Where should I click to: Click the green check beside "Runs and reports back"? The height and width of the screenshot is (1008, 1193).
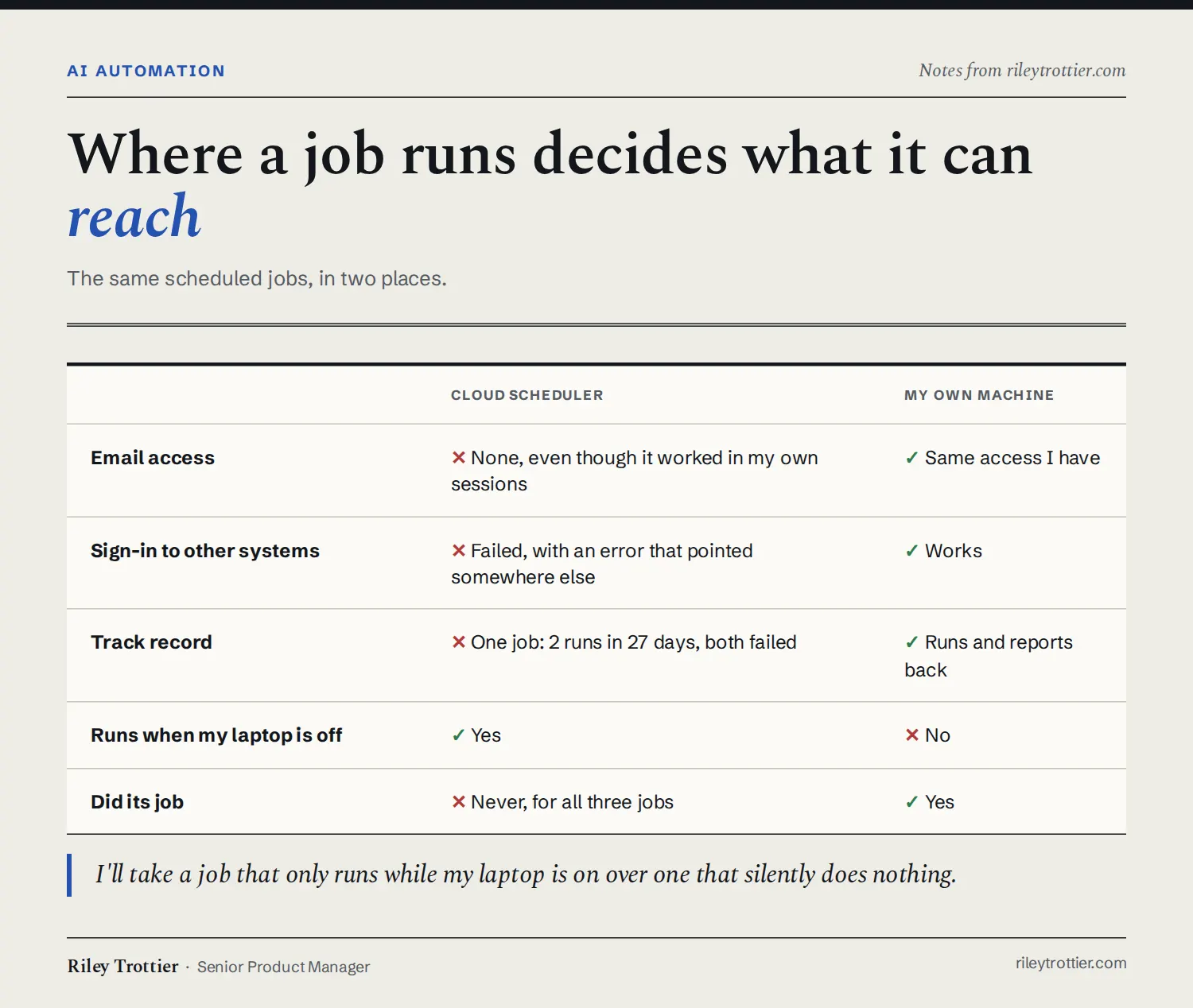911,642
